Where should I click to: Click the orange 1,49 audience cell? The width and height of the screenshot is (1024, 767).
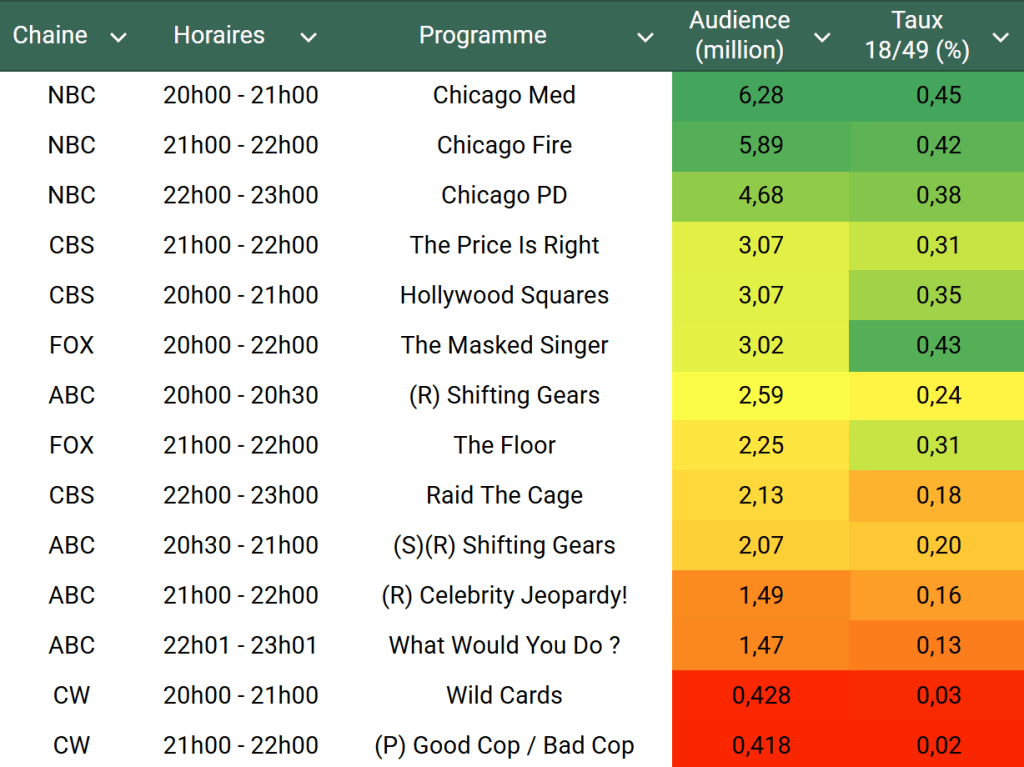761,596
